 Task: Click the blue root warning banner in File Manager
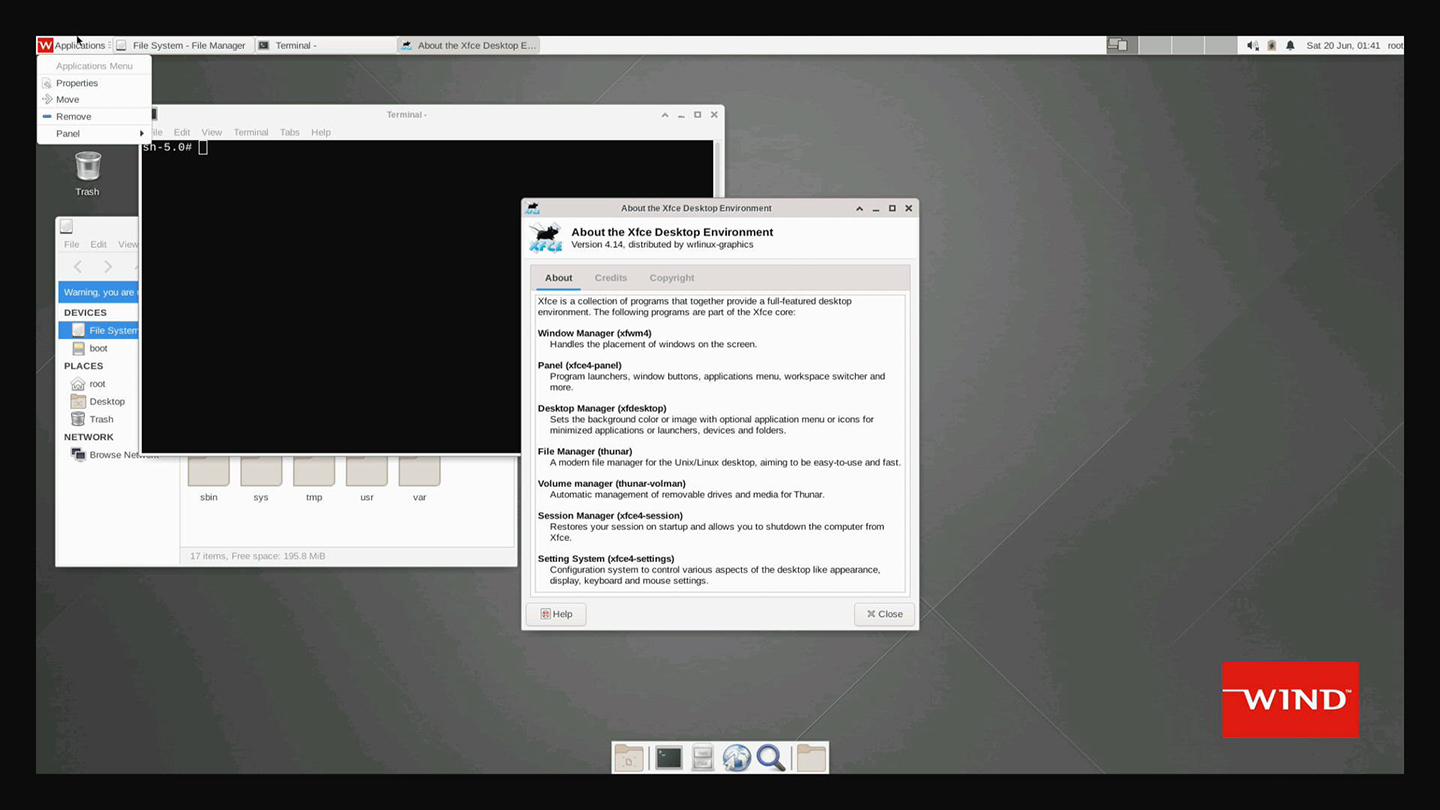(x=99, y=292)
